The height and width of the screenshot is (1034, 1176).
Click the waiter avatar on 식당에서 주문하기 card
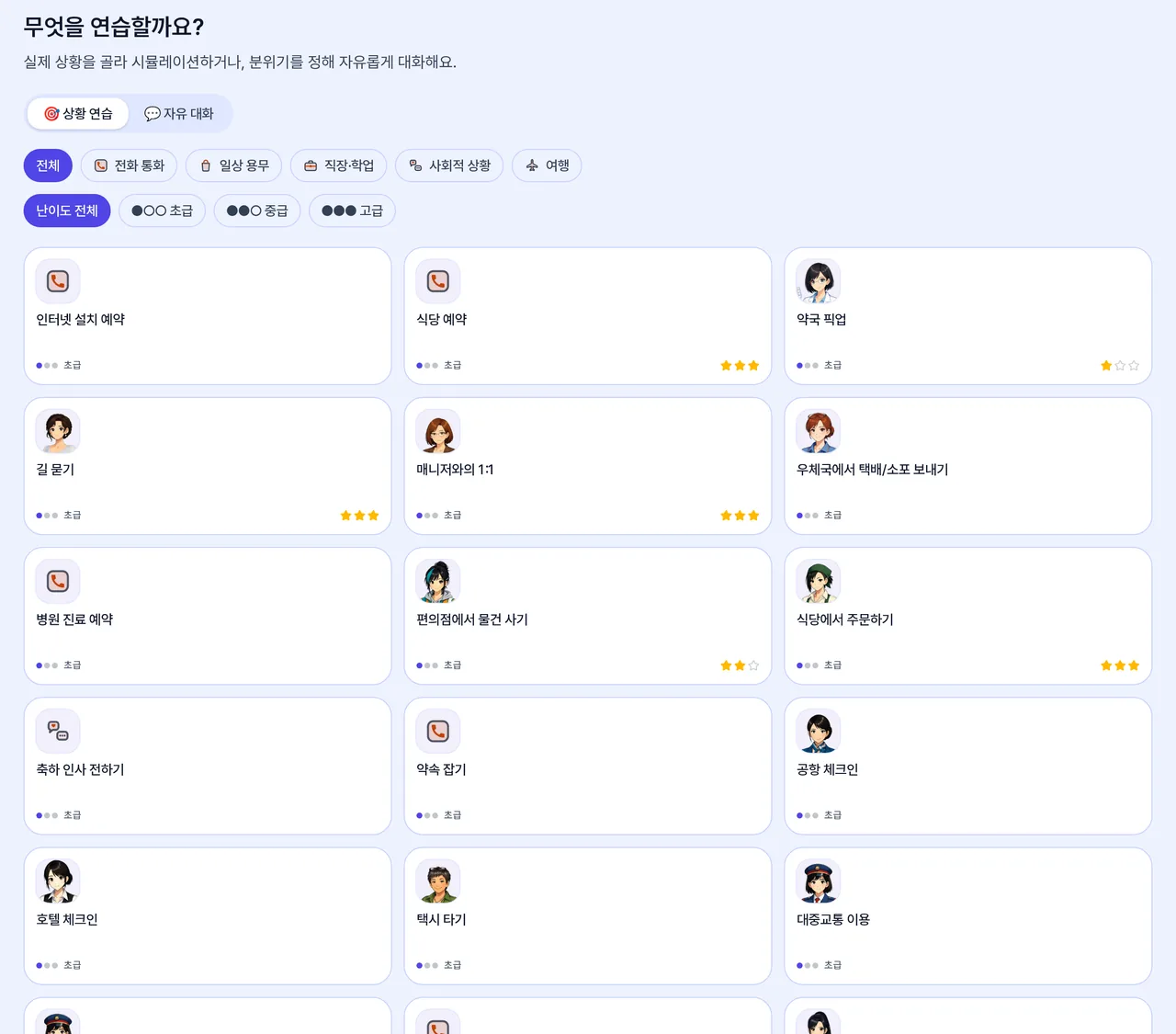pos(819,581)
